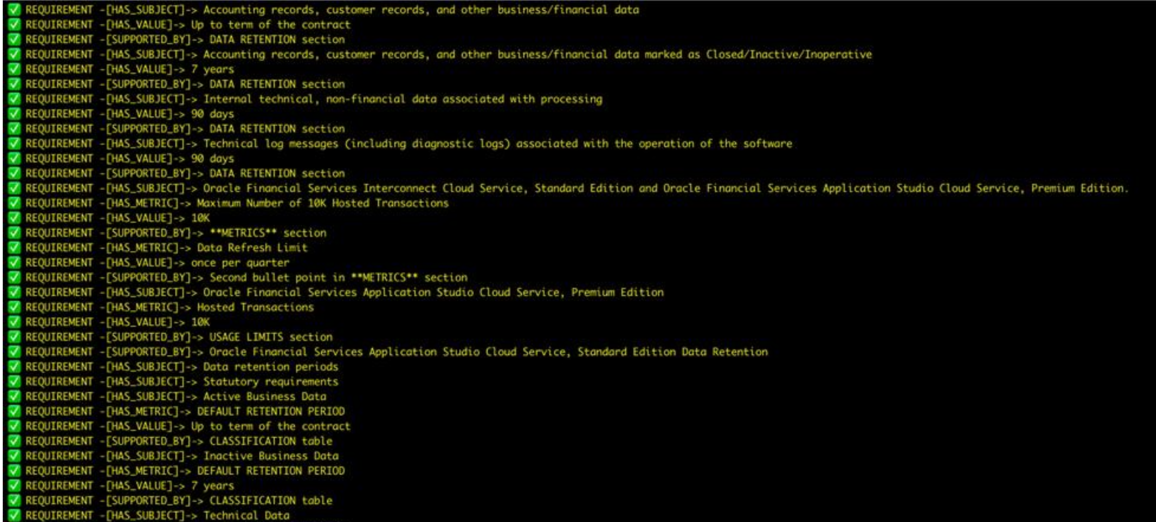Click checkbox beside 'Standard Edition Data Retention' line
This screenshot has height=522, width=1156.
14,352
